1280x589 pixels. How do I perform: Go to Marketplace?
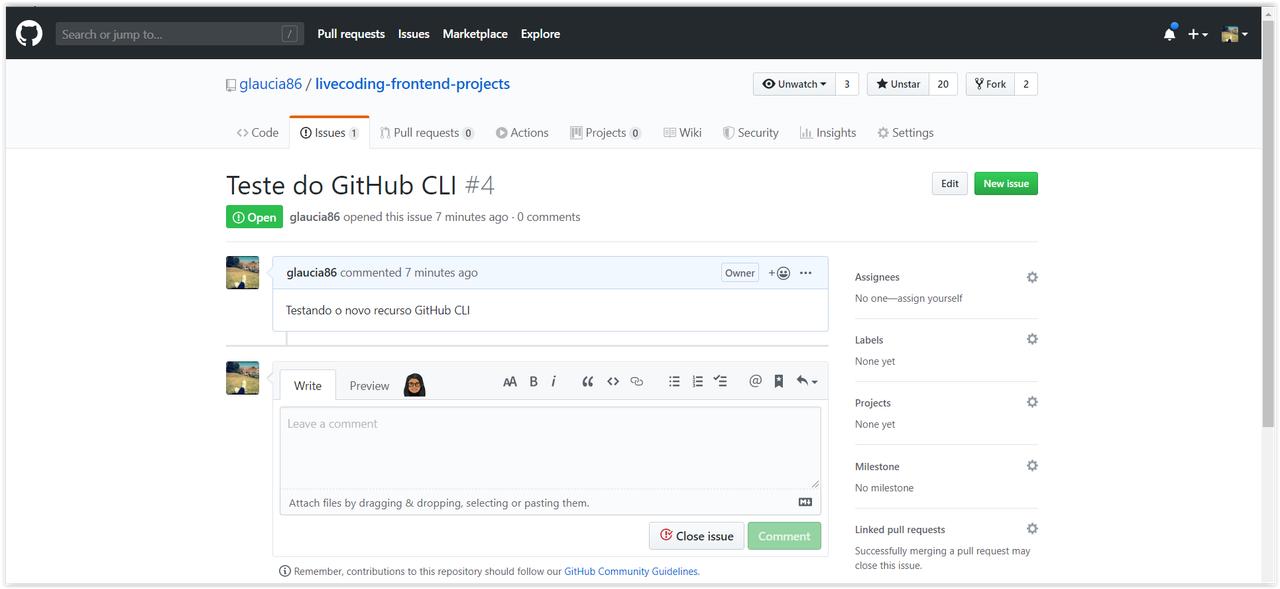(x=475, y=34)
